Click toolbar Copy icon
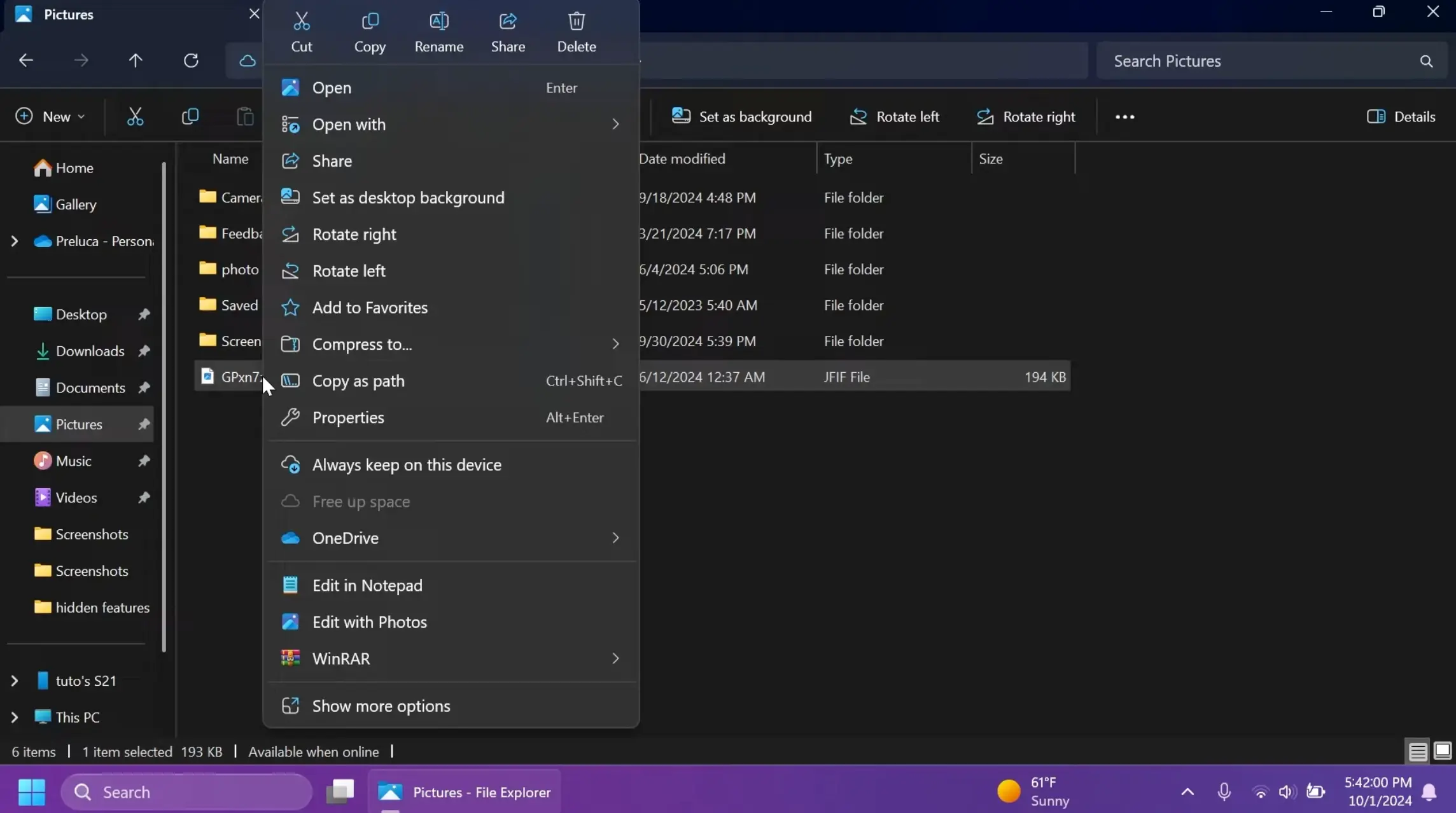1456x813 pixels. coord(190,116)
